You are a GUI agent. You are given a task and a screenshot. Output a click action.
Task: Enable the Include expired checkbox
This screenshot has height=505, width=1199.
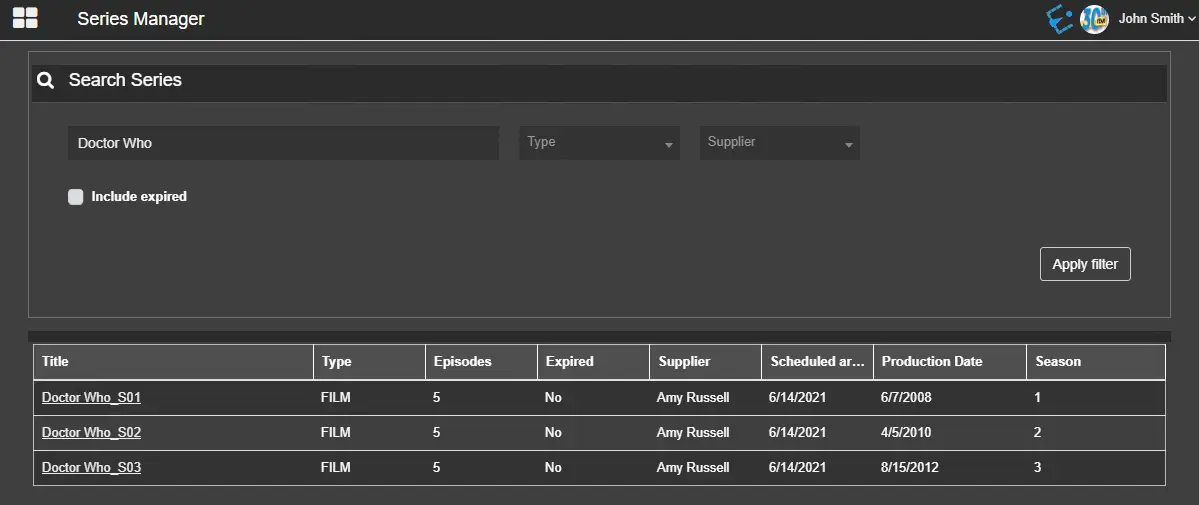tap(76, 197)
